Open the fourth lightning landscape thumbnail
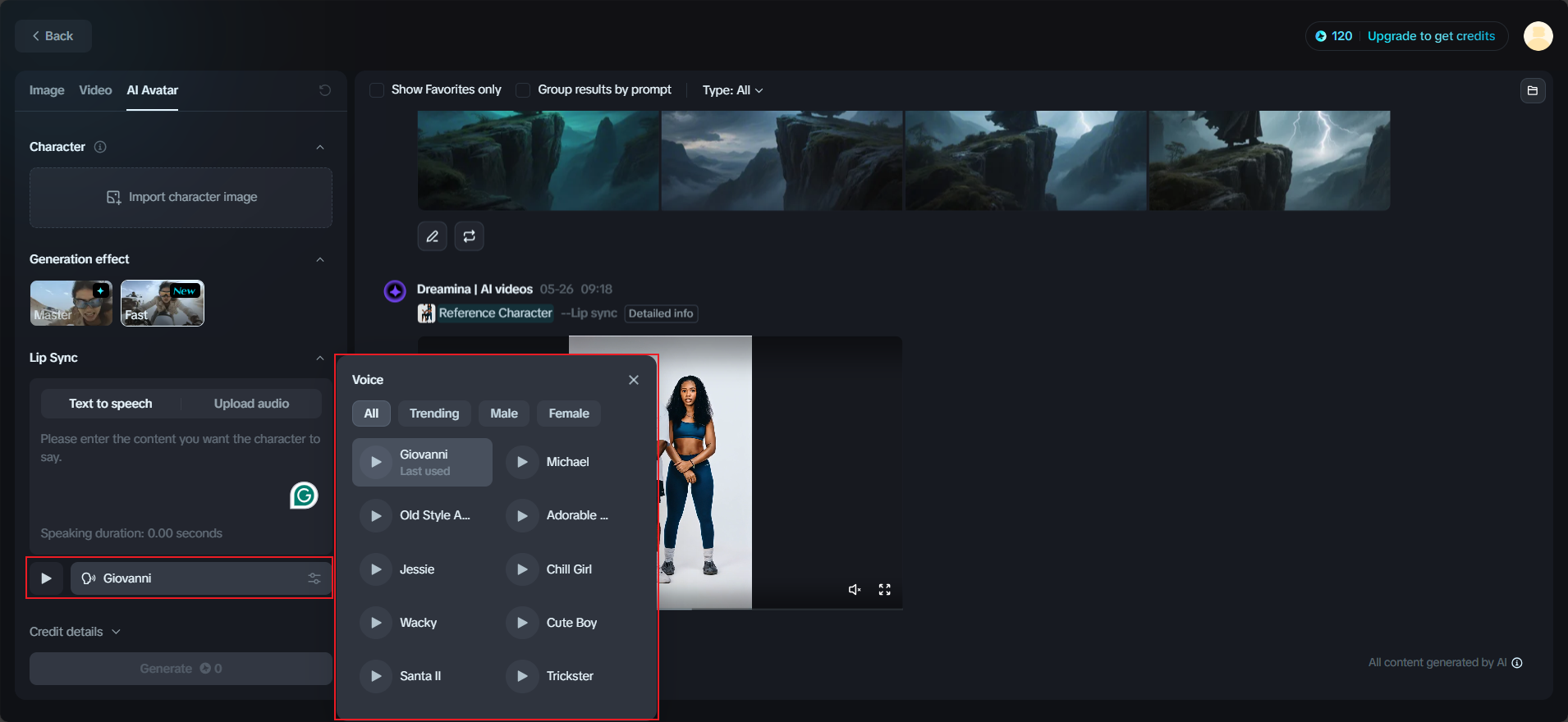Screen dimensions: 1568x722 (x=1269, y=161)
